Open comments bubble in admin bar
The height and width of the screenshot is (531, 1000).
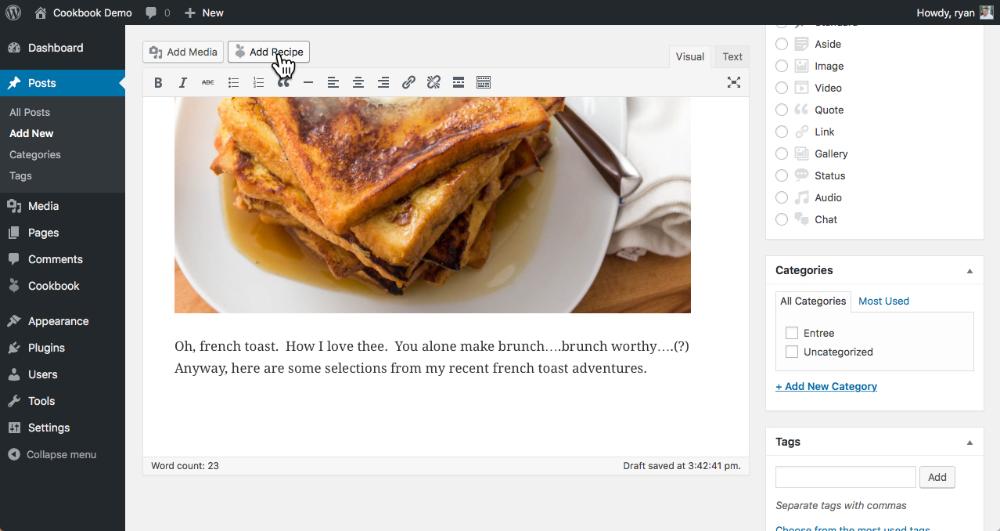point(158,12)
